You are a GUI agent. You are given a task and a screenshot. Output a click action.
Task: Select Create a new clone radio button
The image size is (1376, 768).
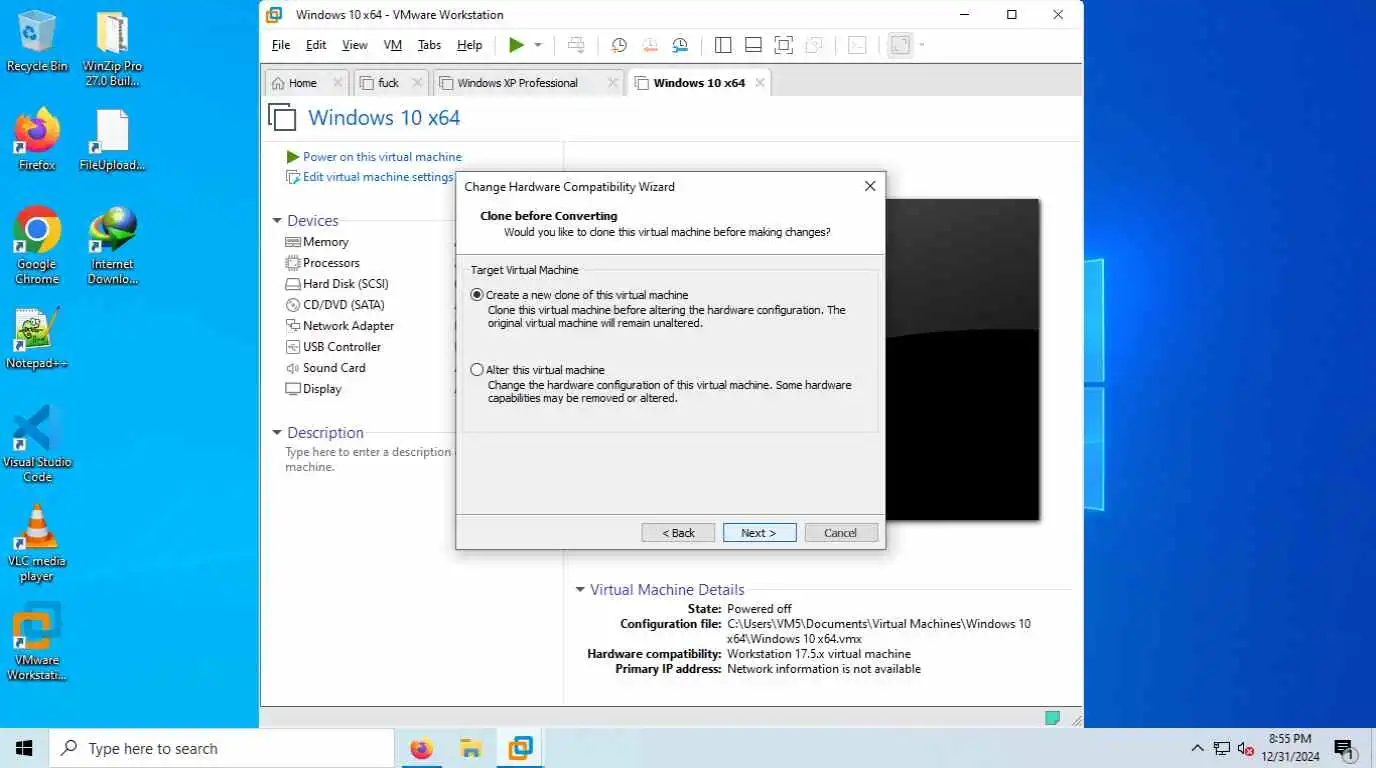click(x=477, y=295)
